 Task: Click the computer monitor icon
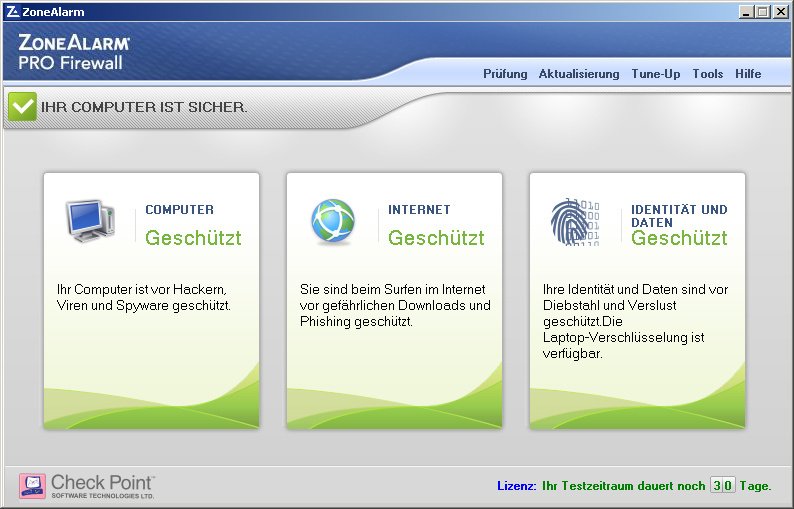point(91,221)
